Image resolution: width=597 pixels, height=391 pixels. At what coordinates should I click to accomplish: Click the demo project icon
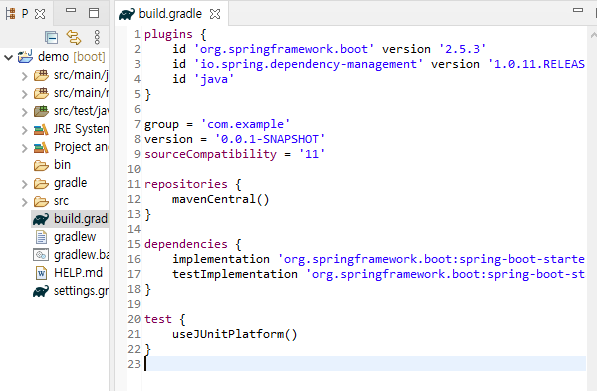[26, 56]
